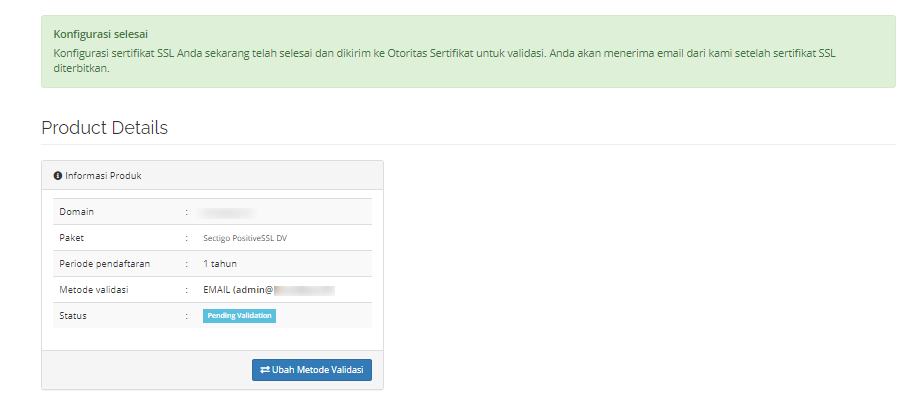This screenshot has height=417, width=910.
Task: Click the info icon beside Informasi Produk
Action: 58,176
